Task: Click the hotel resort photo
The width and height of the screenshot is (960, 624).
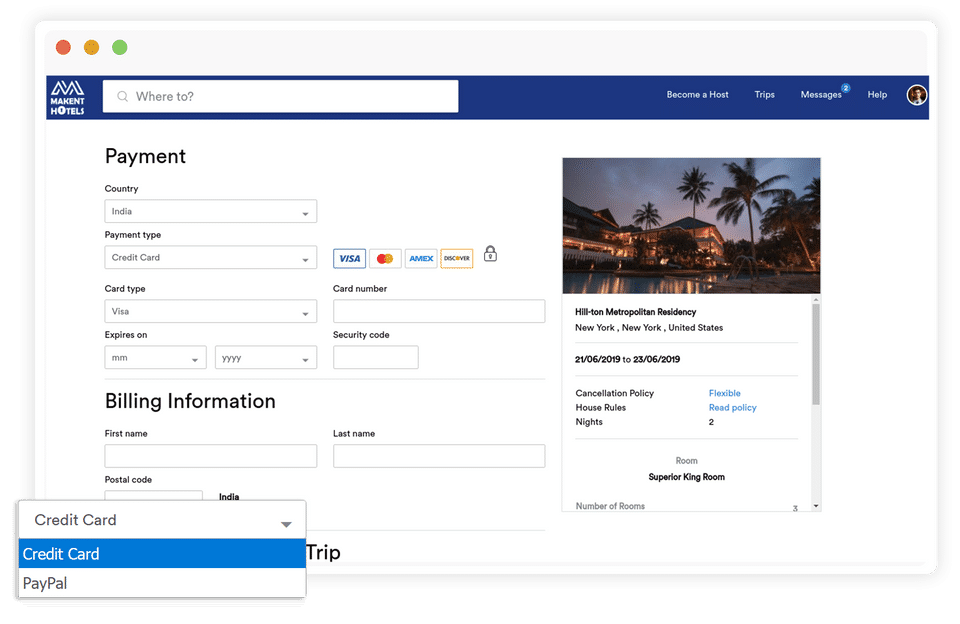Action: pos(691,226)
